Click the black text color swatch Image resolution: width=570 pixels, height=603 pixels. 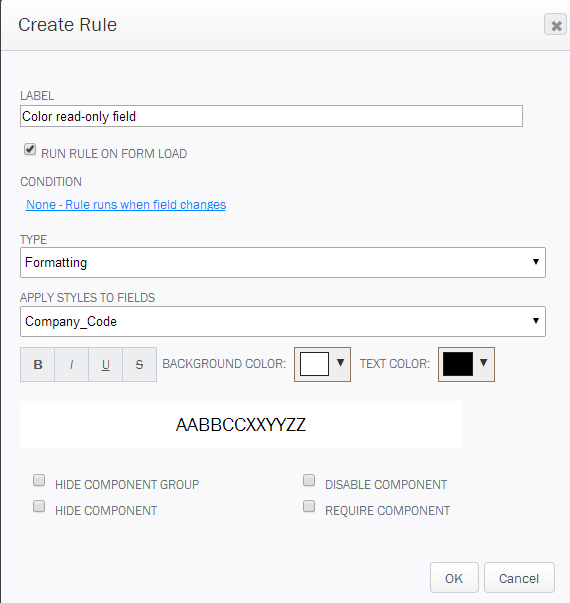[x=458, y=364]
